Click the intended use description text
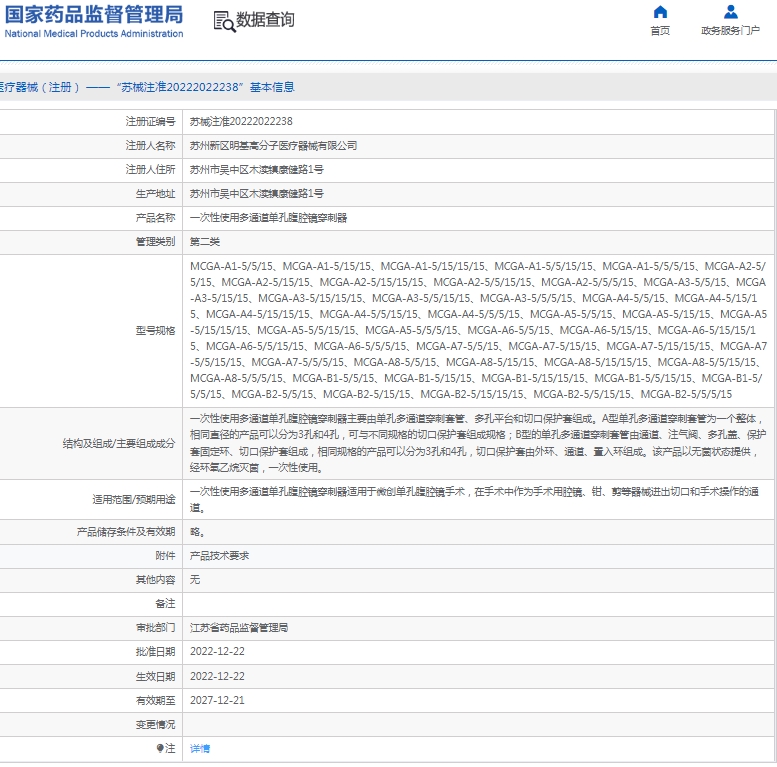 coord(474,499)
